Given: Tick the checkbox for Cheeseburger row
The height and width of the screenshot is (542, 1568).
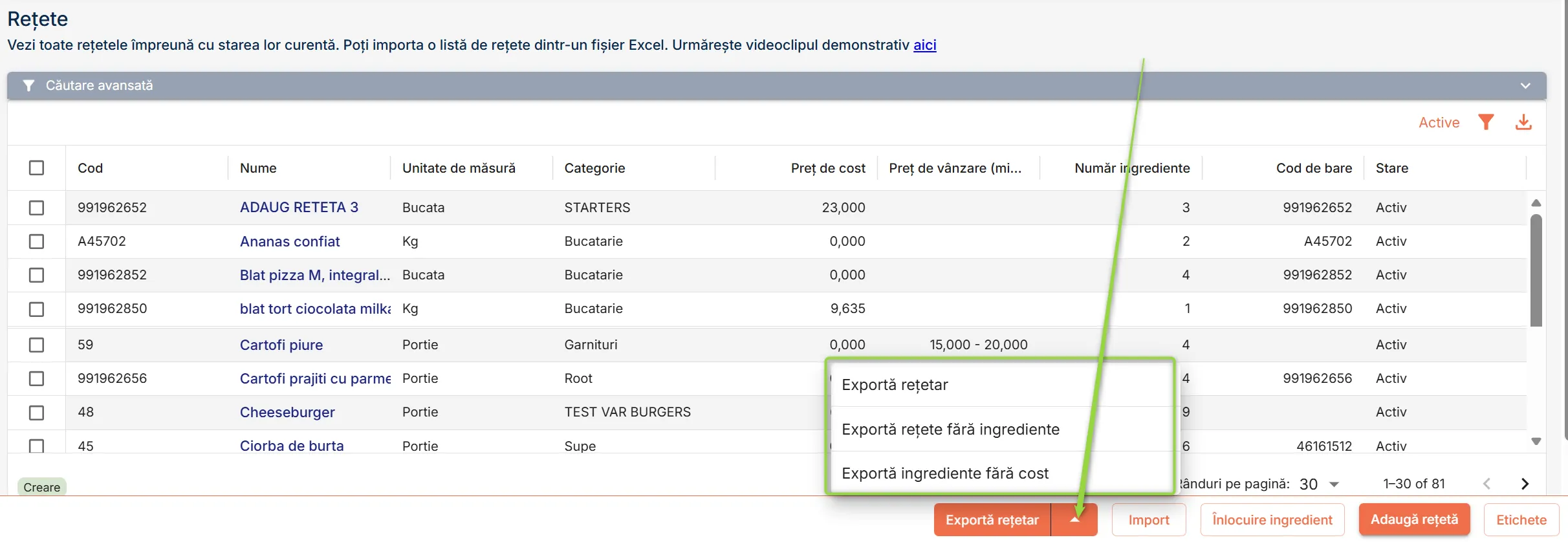Looking at the screenshot, I should pos(36,412).
